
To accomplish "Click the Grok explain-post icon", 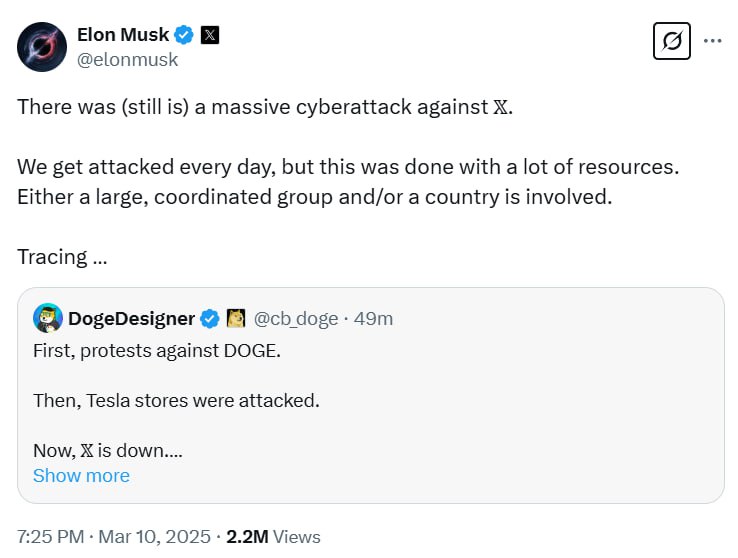I will click(672, 41).
